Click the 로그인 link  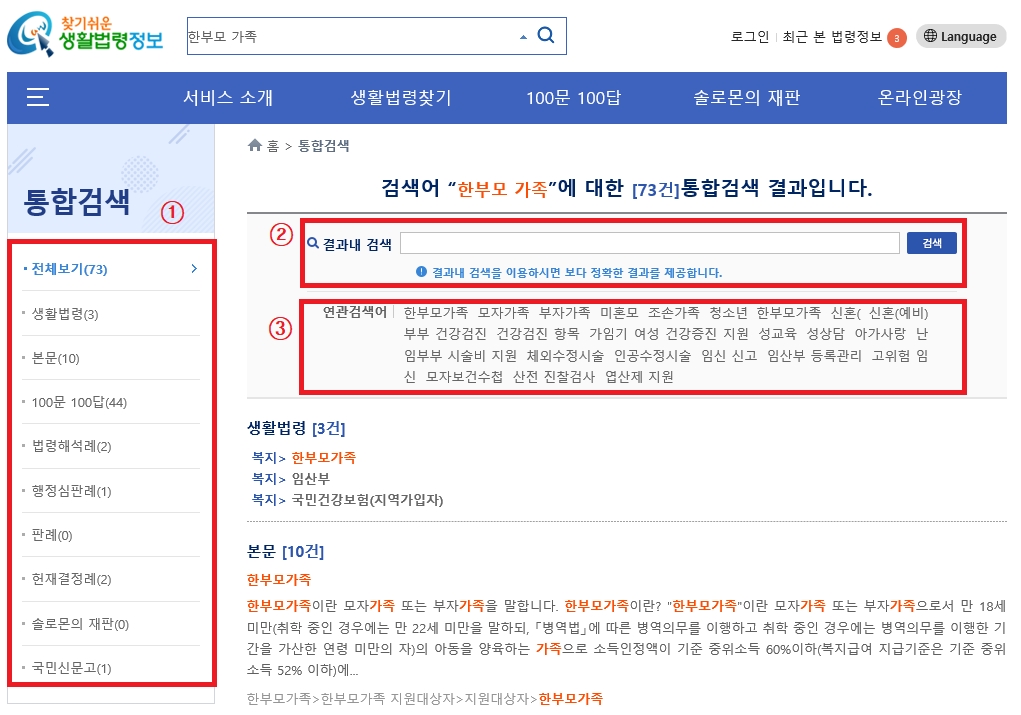pyautogui.click(x=749, y=37)
